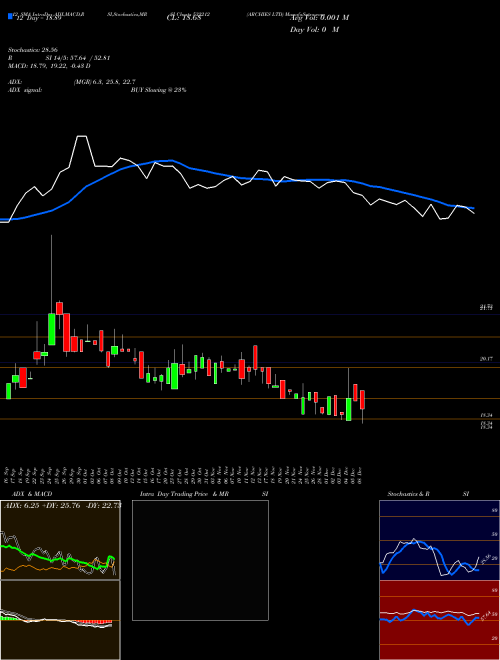Select the '(MGR) 6.3, 25.8, 22.7' ADX values
The width and height of the screenshot is (500, 660).
104,82
